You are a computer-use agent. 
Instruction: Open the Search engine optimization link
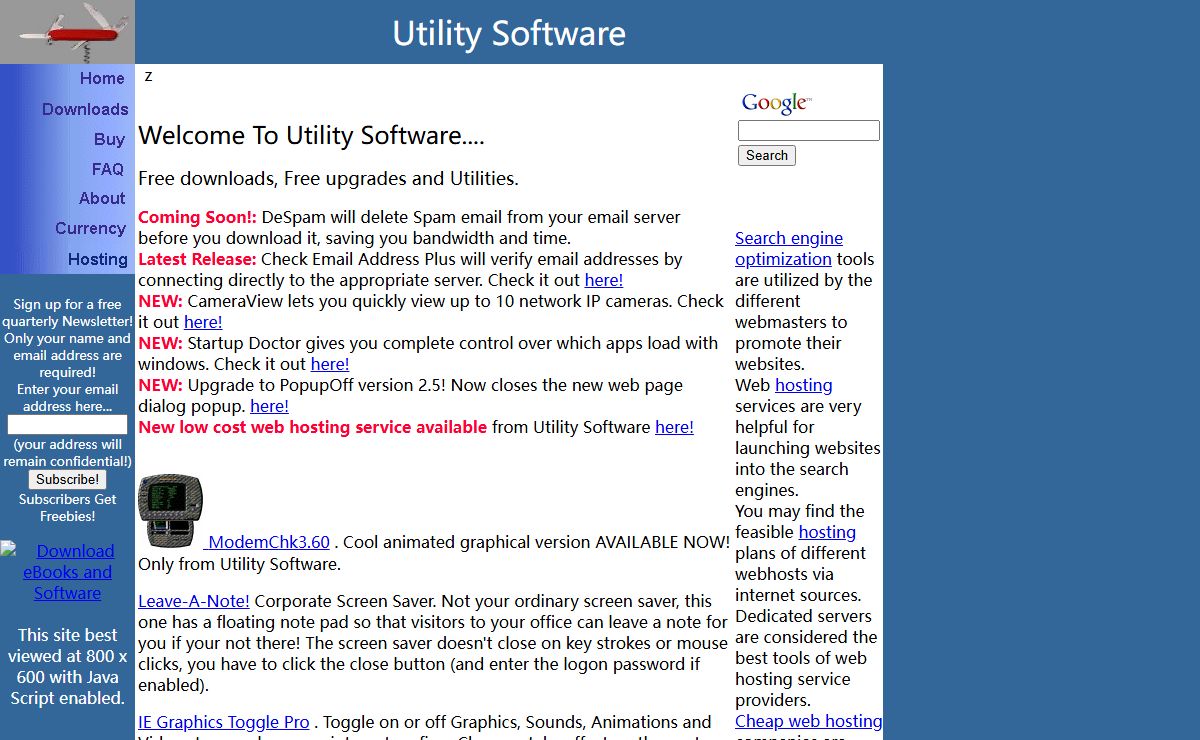tap(789, 248)
